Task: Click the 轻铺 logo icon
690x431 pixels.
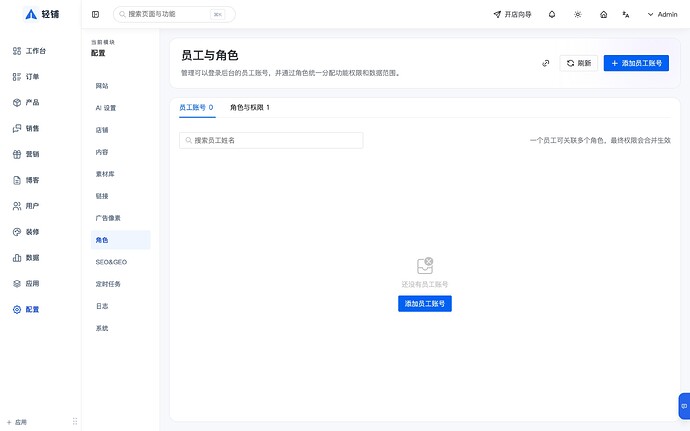Action: coord(31,14)
